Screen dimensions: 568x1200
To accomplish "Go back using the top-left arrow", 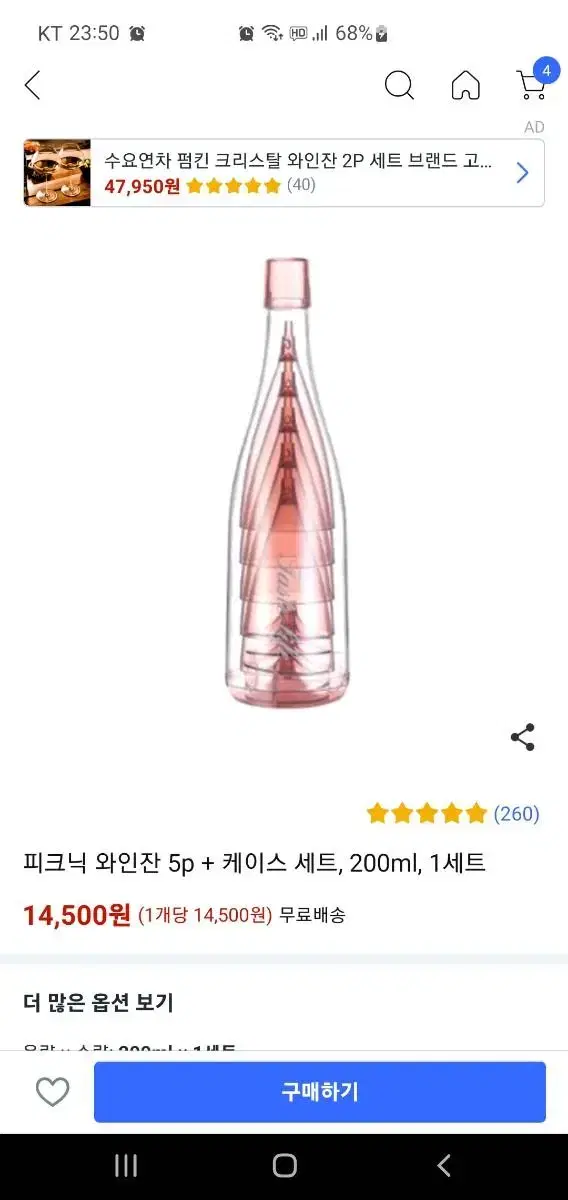I will tap(32, 86).
